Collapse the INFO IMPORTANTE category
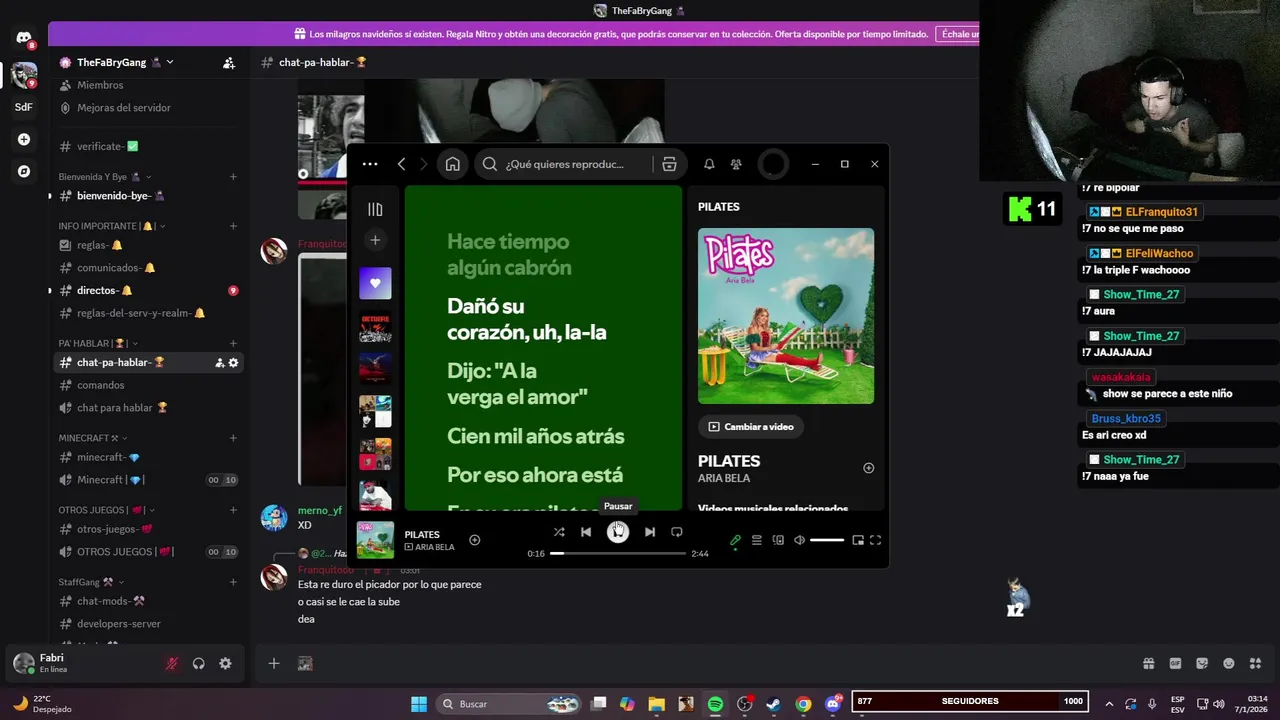Image resolution: width=1280 pixels, height=720 pixels. pos(111,226)
